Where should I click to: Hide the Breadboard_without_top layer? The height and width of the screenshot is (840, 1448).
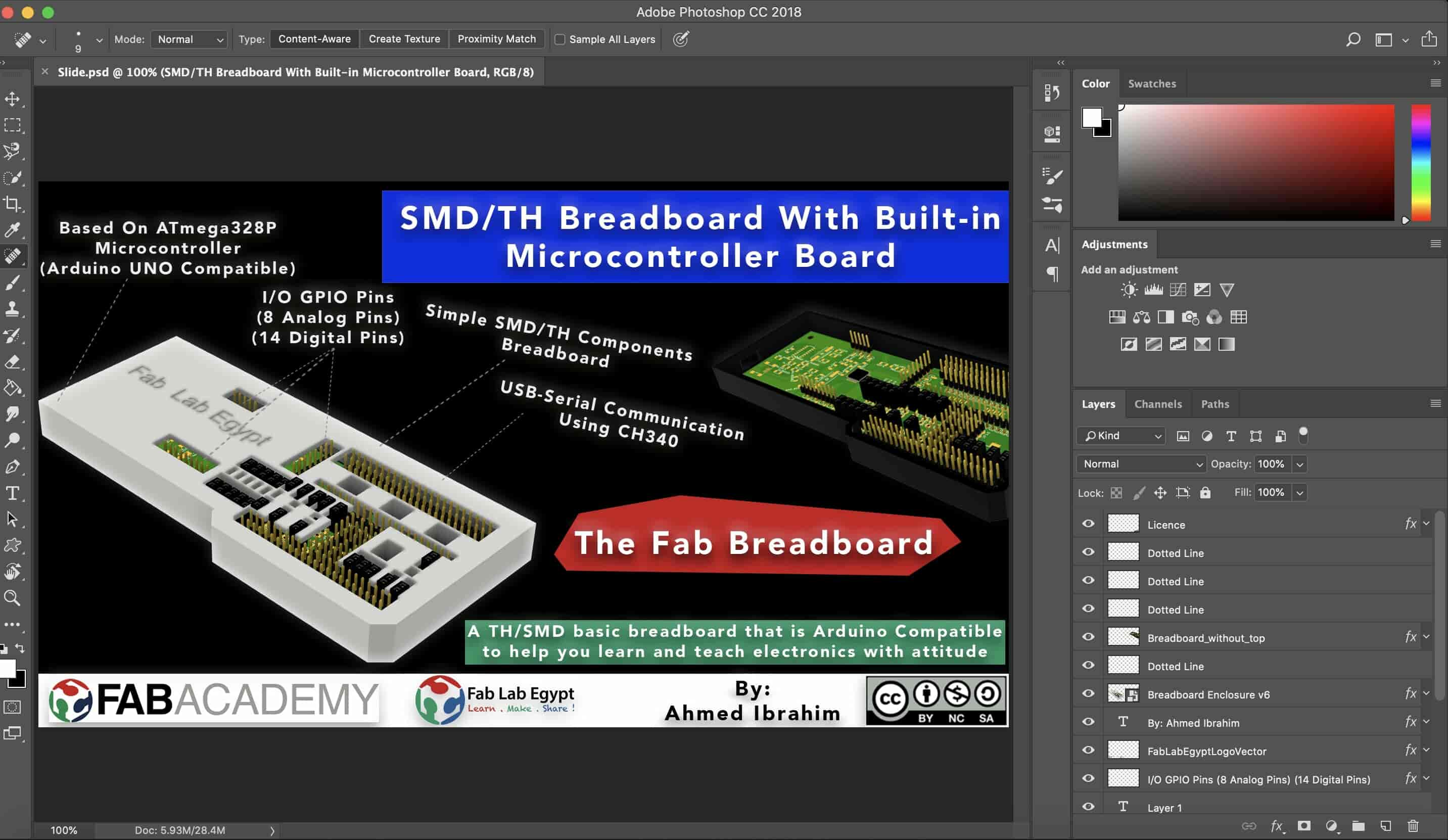pyautogui.click(x=1088, y=637)
